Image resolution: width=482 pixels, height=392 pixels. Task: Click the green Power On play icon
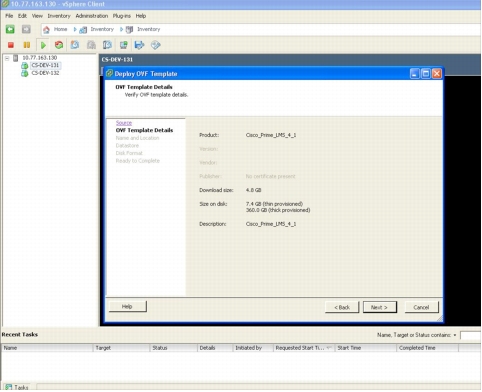point(43,45)
